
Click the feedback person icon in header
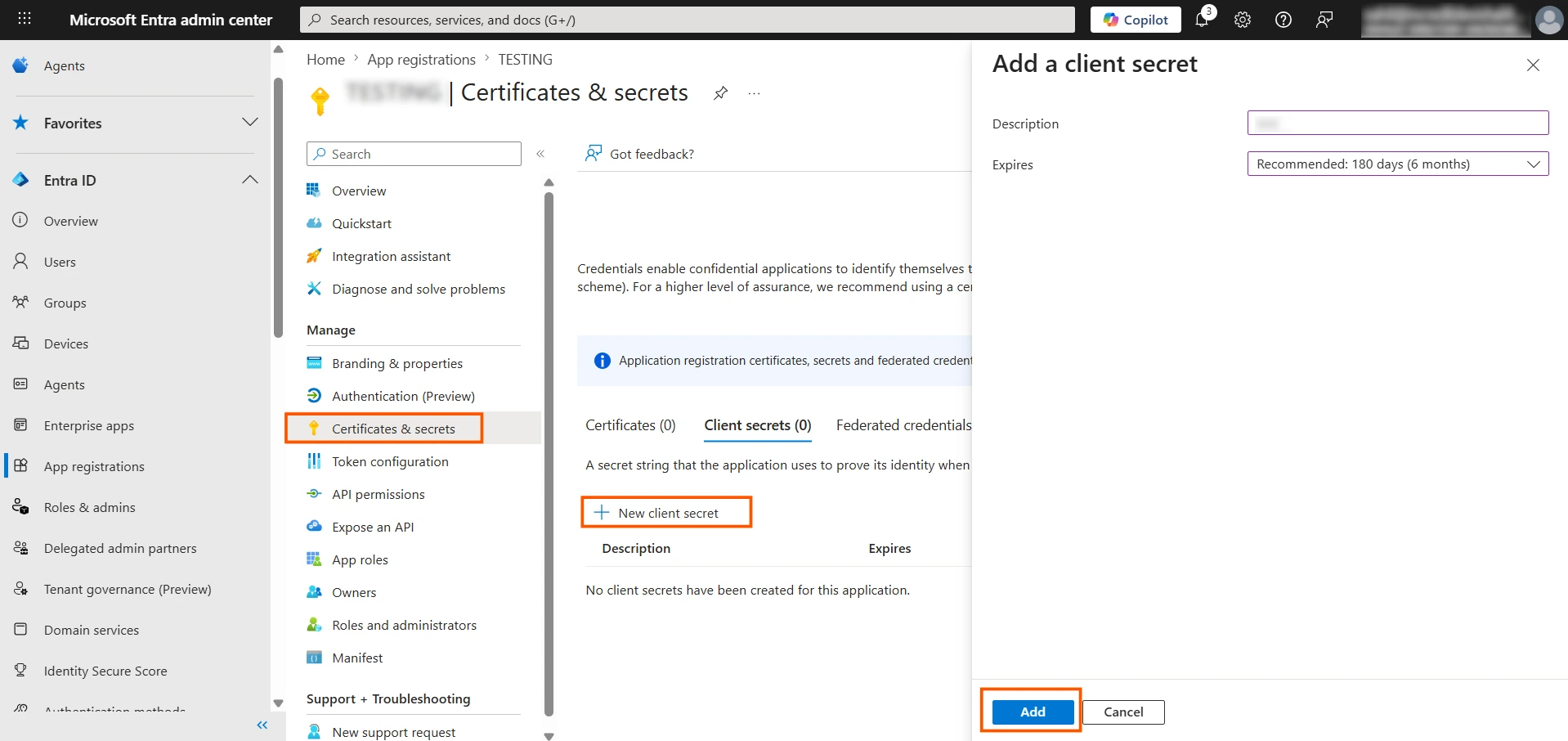coord(1324,20)
